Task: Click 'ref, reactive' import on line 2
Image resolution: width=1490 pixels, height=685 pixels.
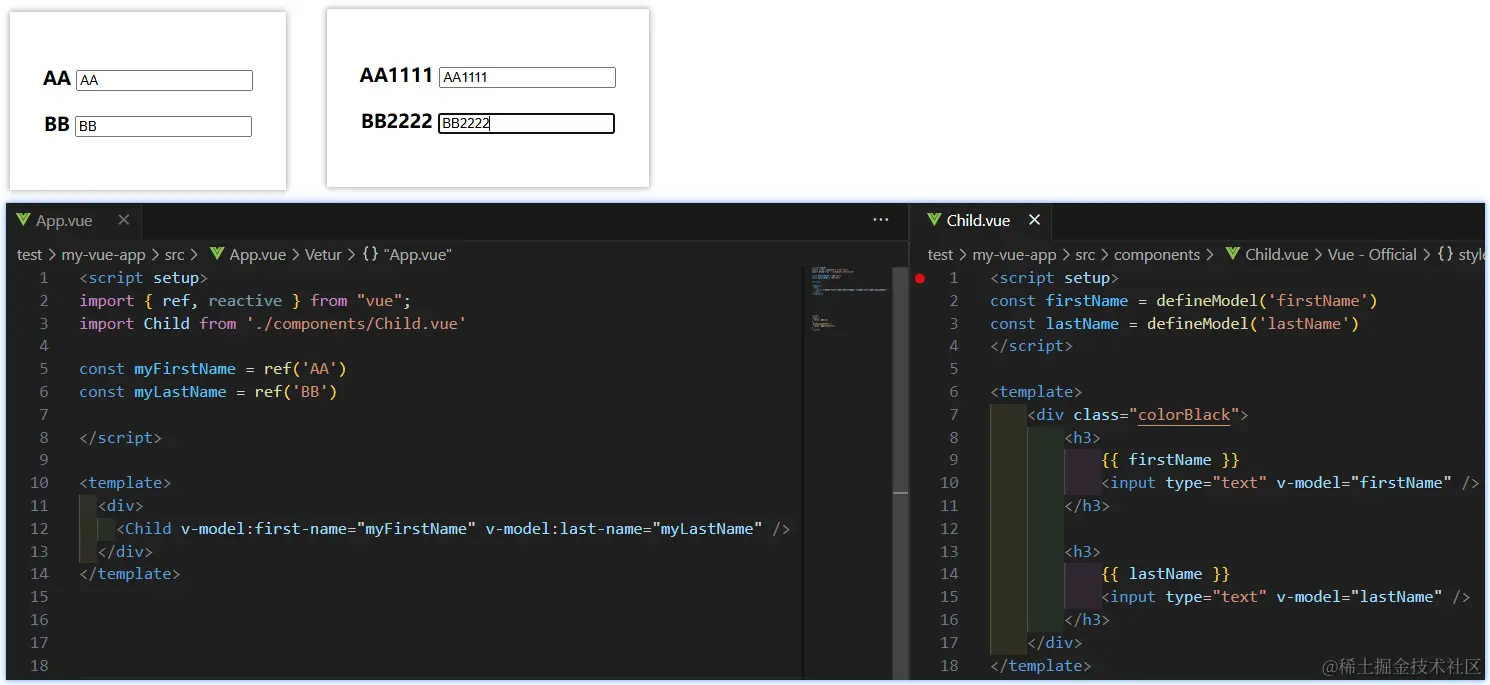Action: tap(222, 301)
